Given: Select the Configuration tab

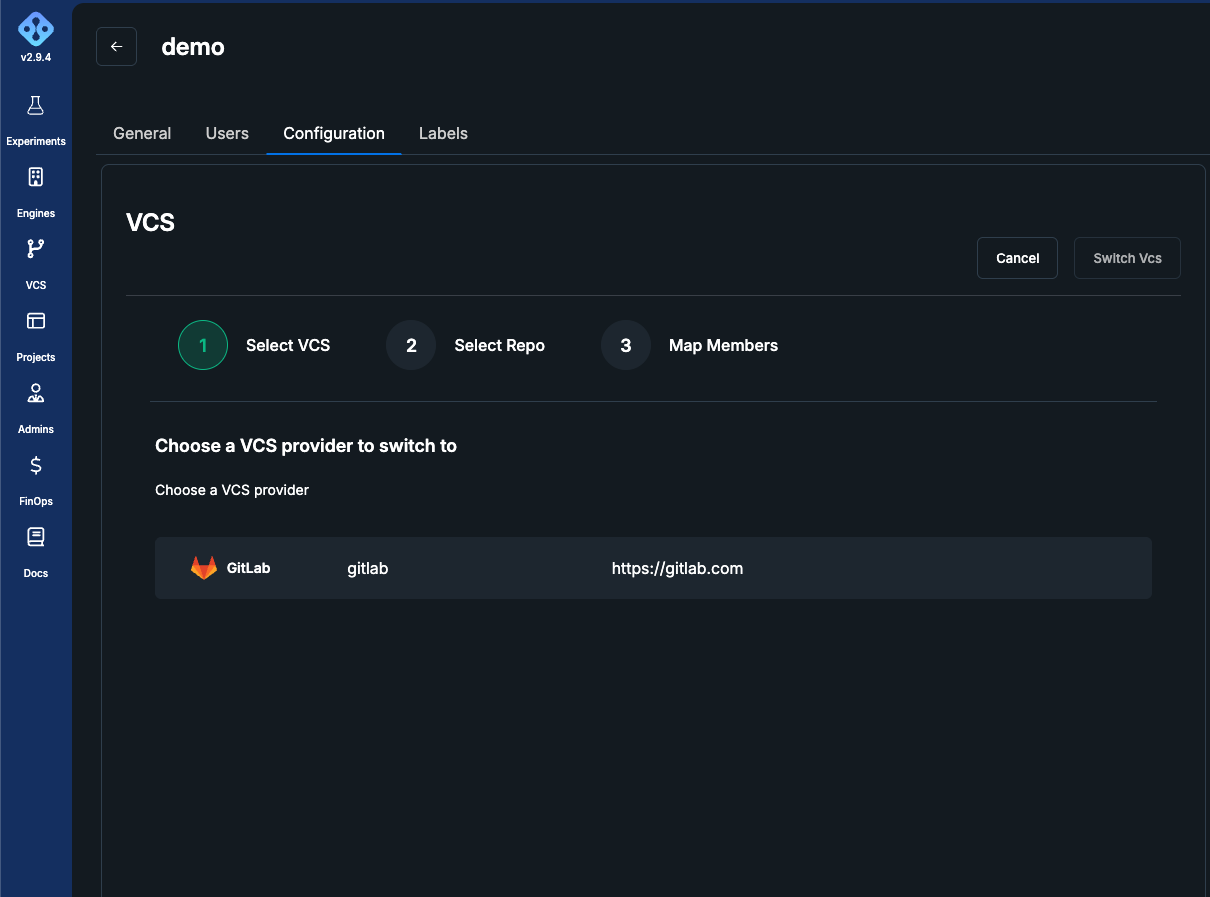Looking at the screenshot, I should click(x=334, y=133).
